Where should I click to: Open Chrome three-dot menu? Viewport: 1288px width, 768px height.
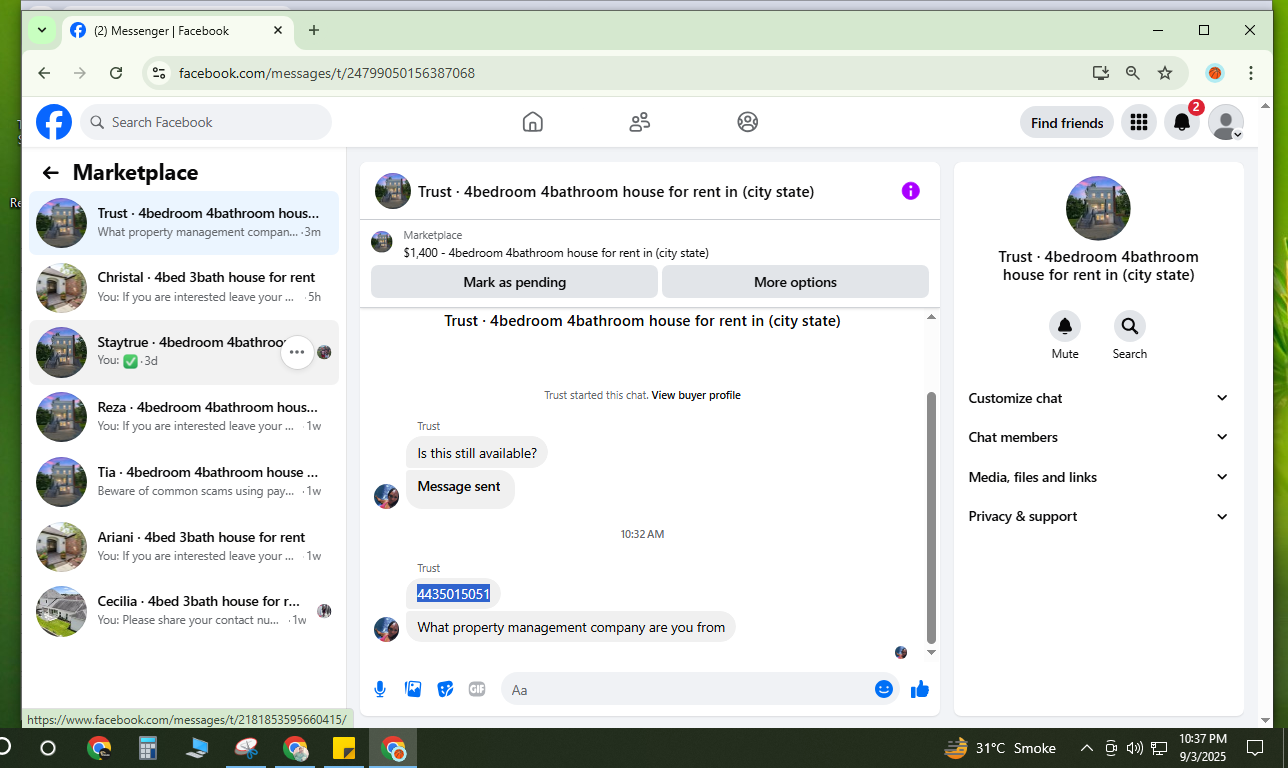pos(1251,73)
